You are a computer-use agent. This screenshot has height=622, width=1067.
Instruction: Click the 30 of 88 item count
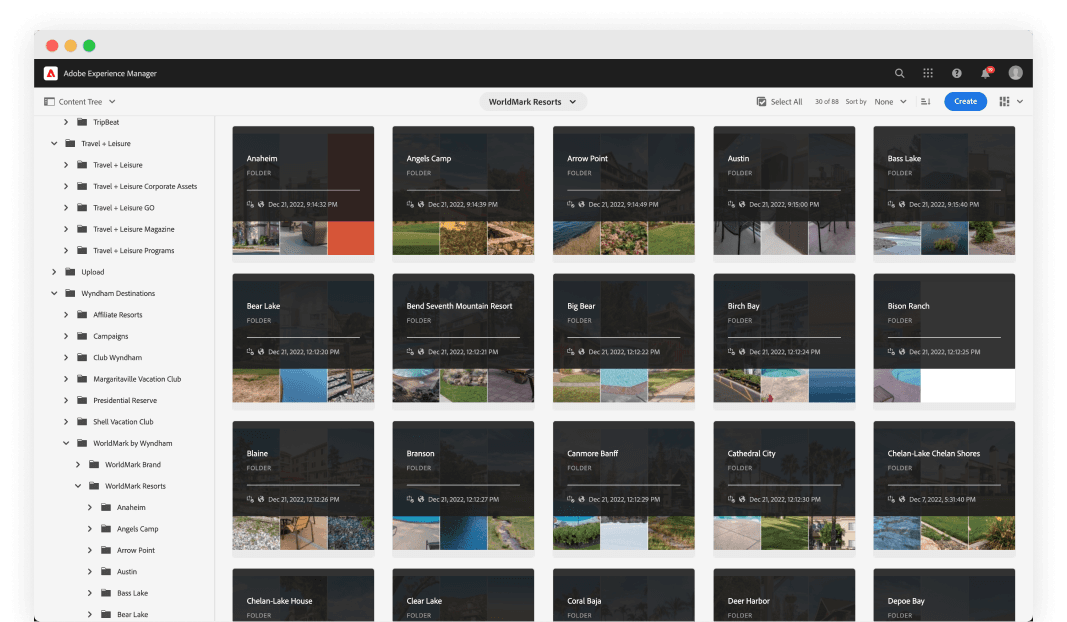[x=826, y=101]
